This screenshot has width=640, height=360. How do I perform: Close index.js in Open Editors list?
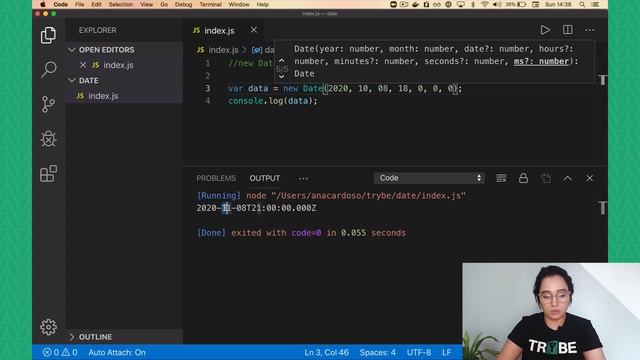pos(83,65)
